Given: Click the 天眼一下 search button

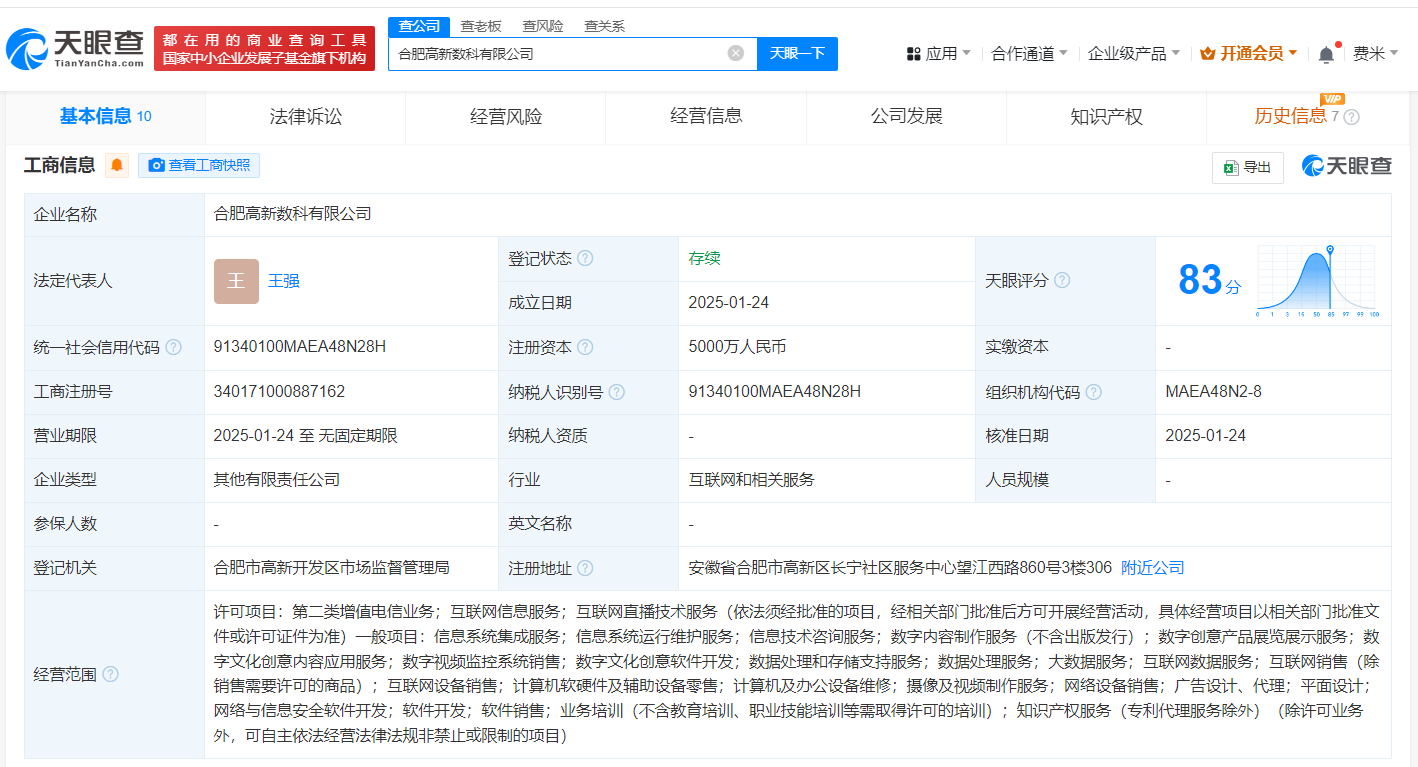Looking at the screenshot, I should pos(797,53).
